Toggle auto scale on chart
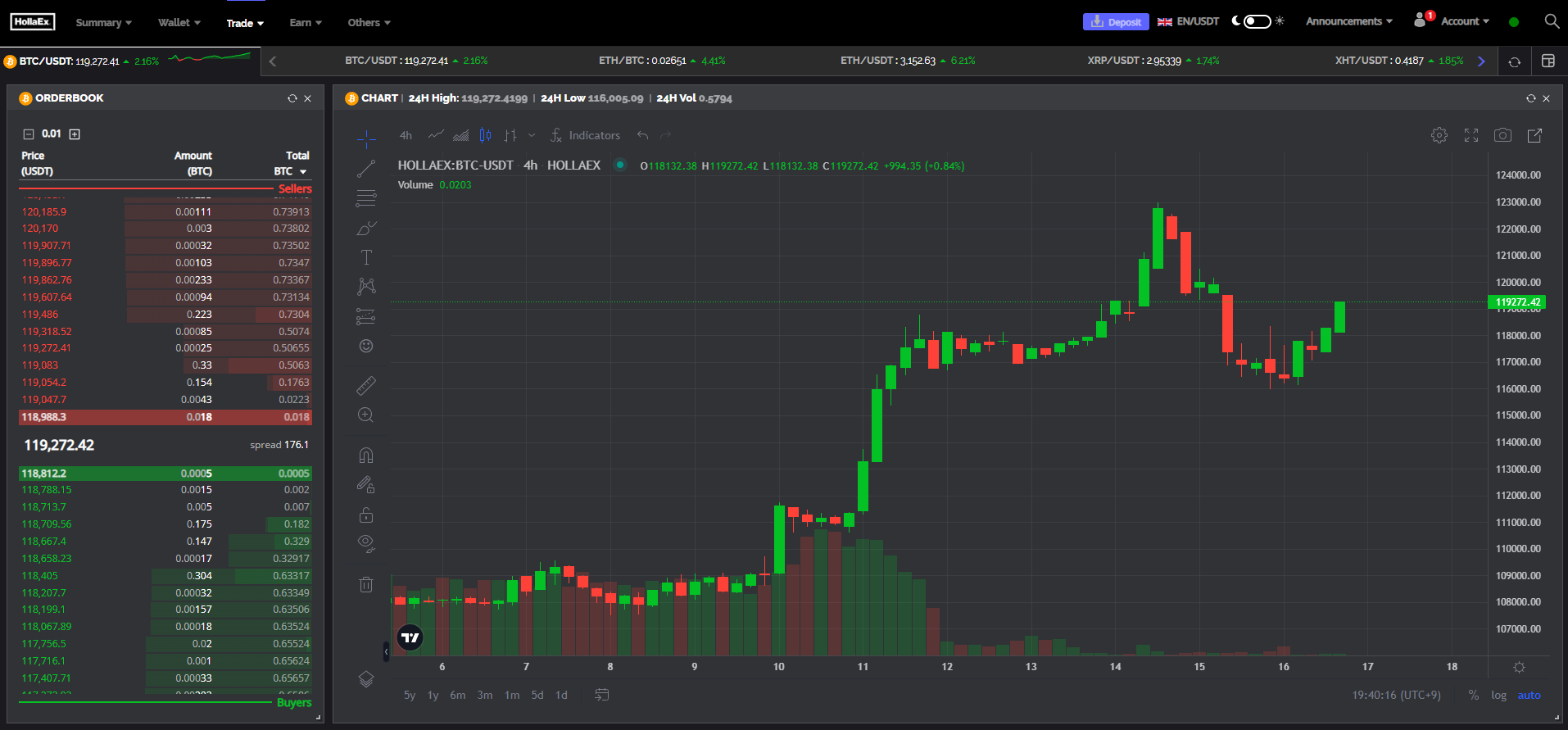 pyautogui.click(x=1529, y=695)
